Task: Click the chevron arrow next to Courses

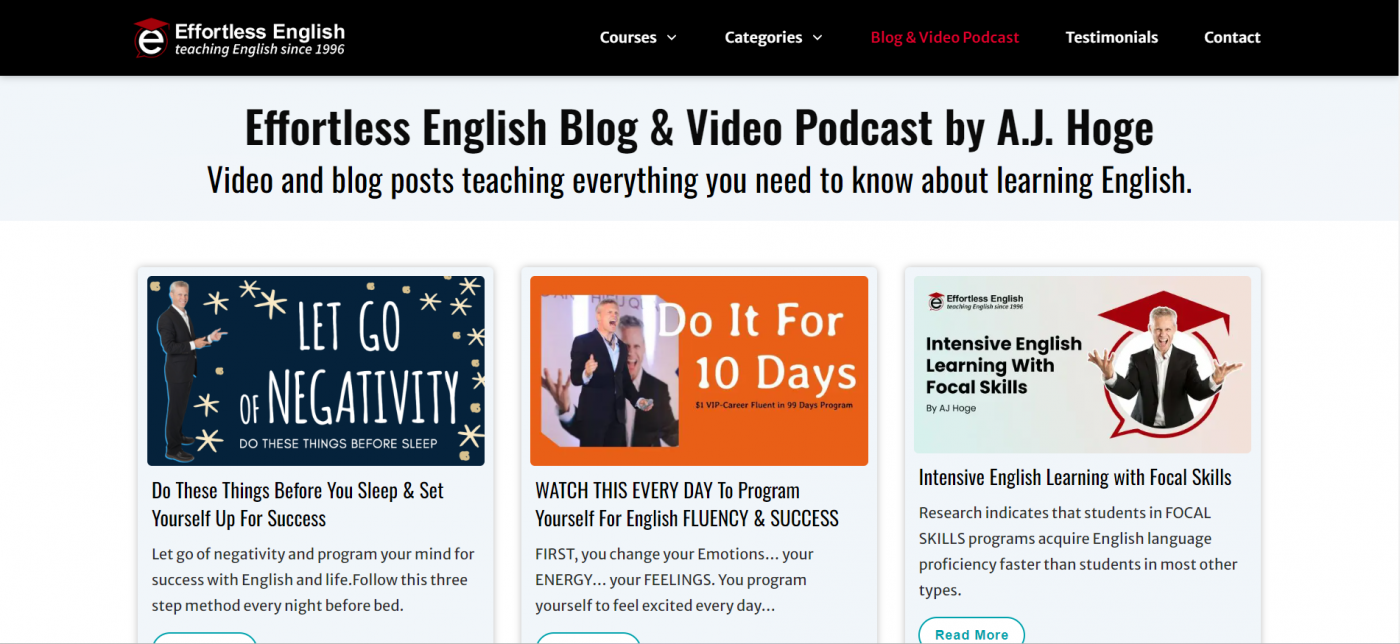Action: pyautogui.click(x=672, y=38)
